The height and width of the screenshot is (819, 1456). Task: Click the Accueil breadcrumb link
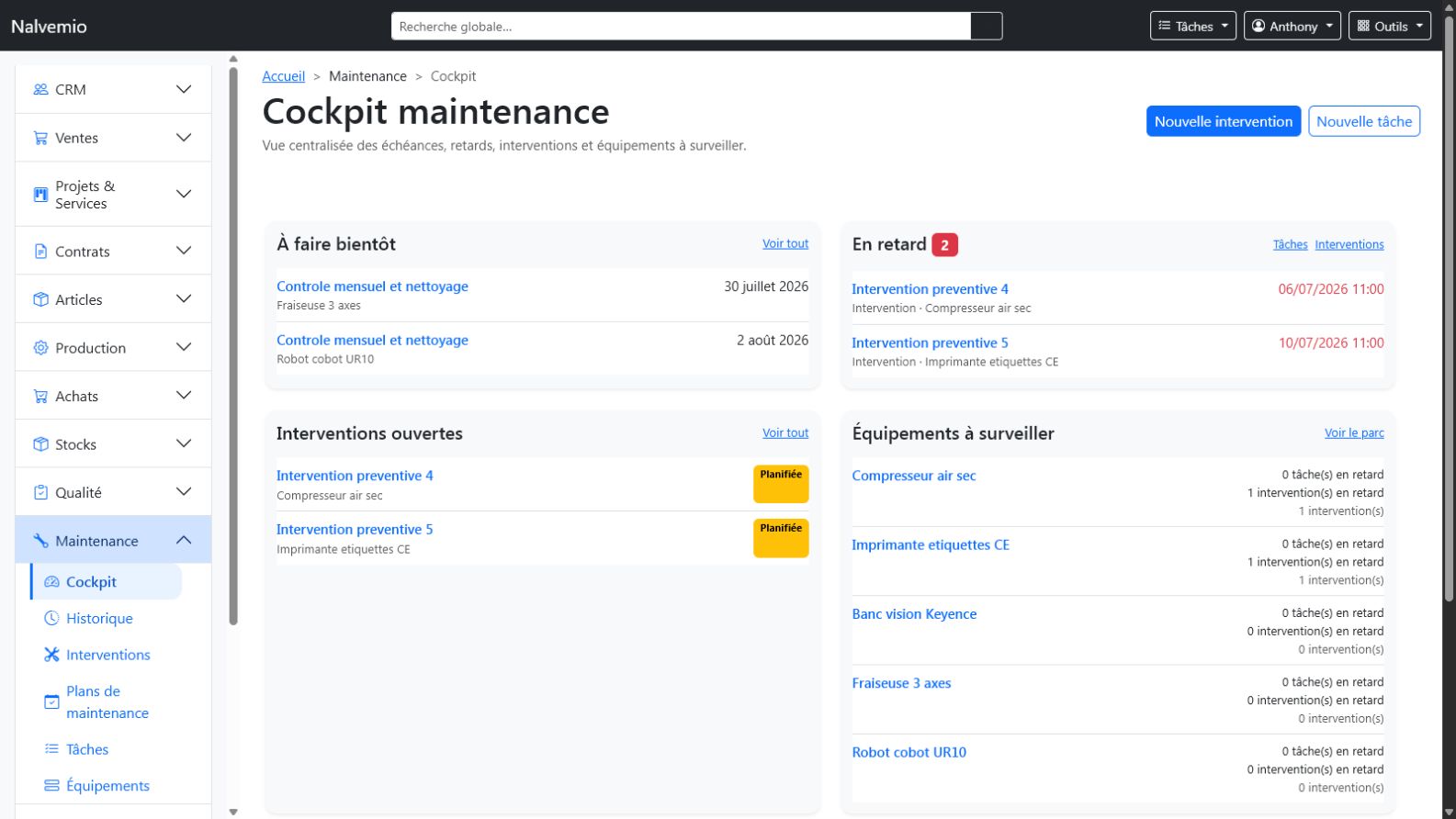point(283,76)
